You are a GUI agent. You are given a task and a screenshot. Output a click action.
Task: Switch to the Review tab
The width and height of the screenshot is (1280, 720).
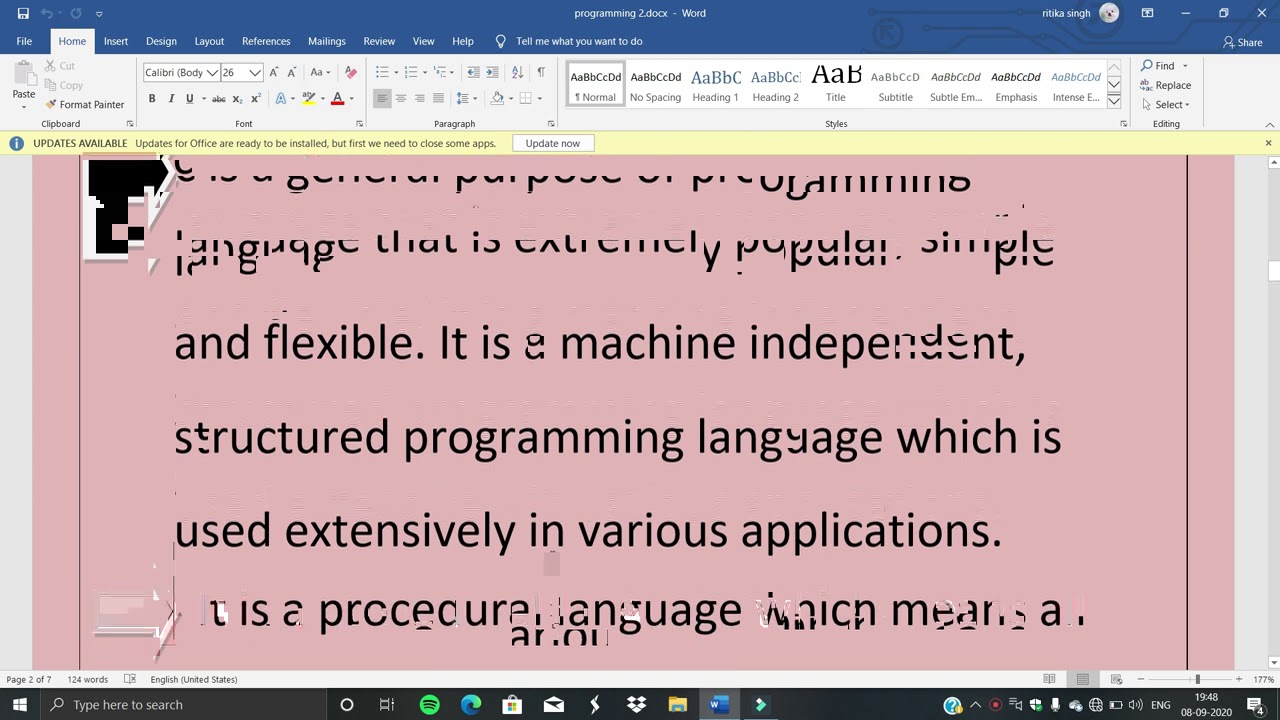[379, 41]
